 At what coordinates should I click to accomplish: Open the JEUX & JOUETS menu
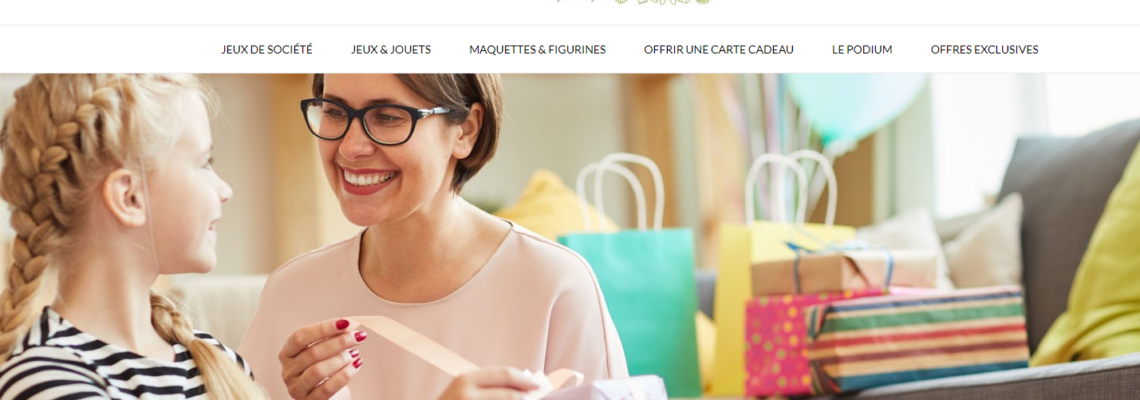(391, 49)
